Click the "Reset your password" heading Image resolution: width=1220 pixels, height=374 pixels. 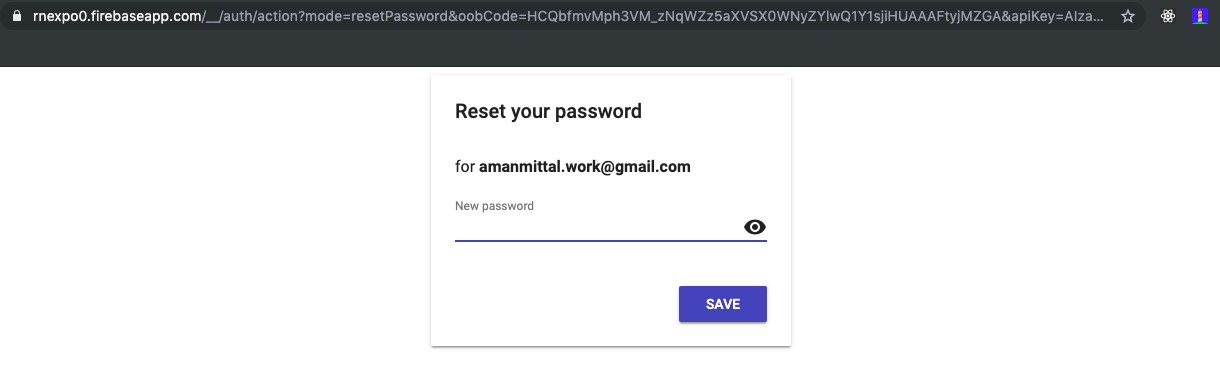pyautogui.click(x=548, y=111)
